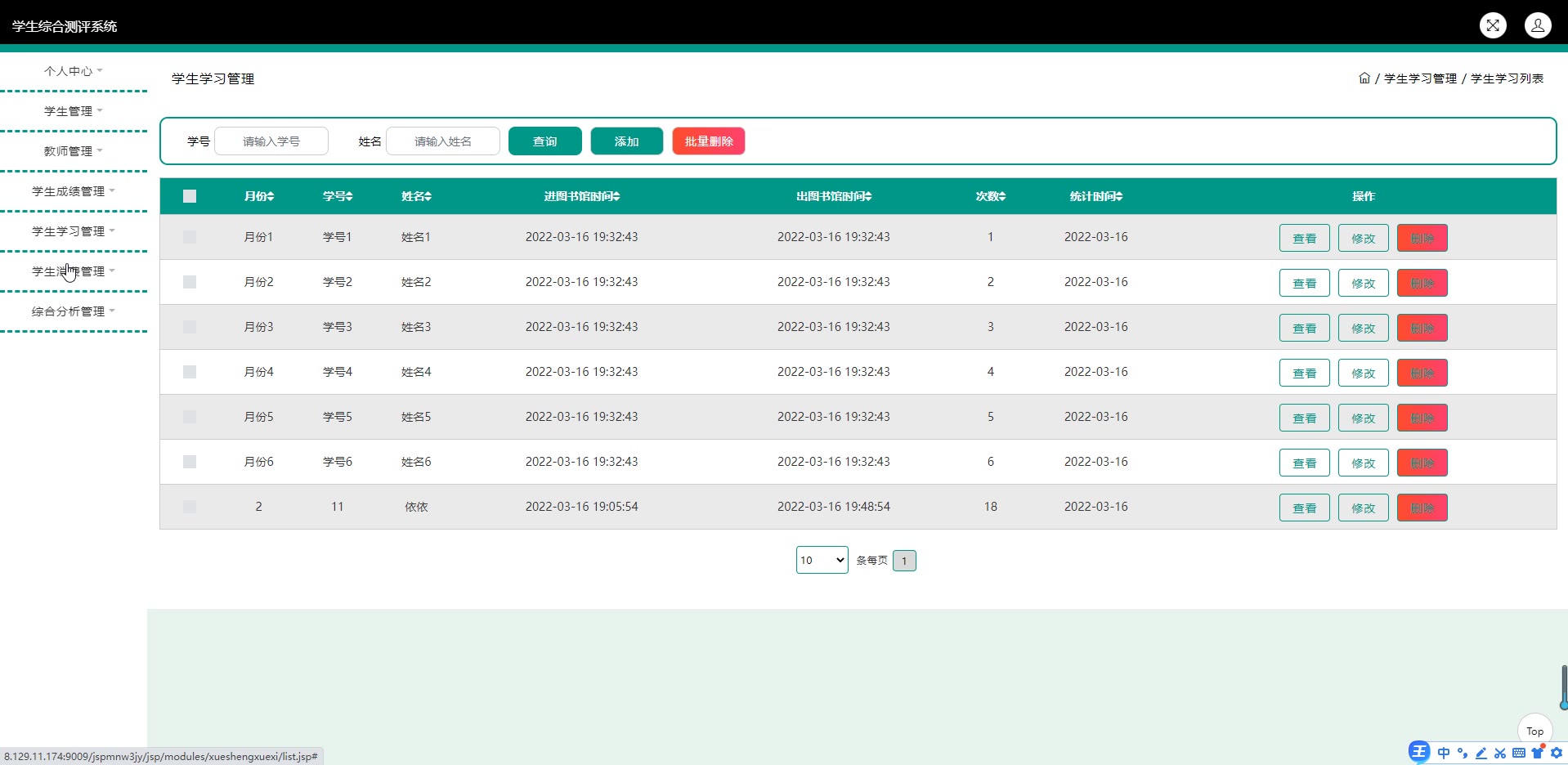Open the input method settings gear

point(1557,753)
